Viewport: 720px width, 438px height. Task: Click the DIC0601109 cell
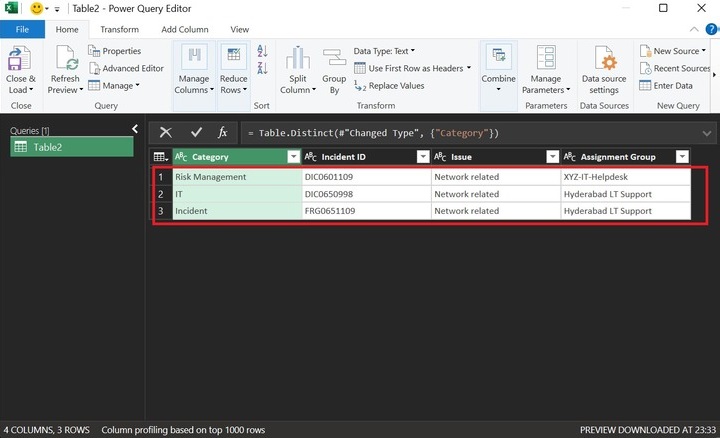coord(366,177)
